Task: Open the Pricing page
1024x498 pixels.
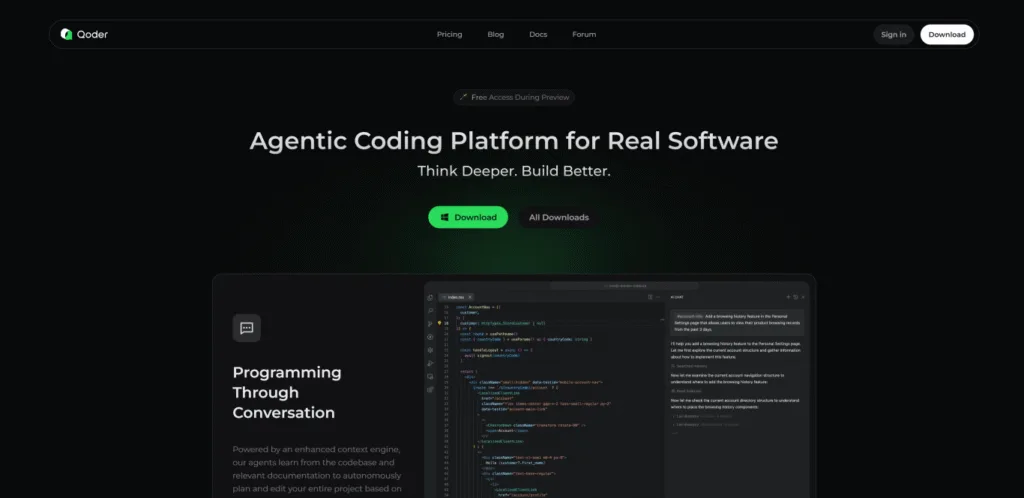Action: [449, 35]
